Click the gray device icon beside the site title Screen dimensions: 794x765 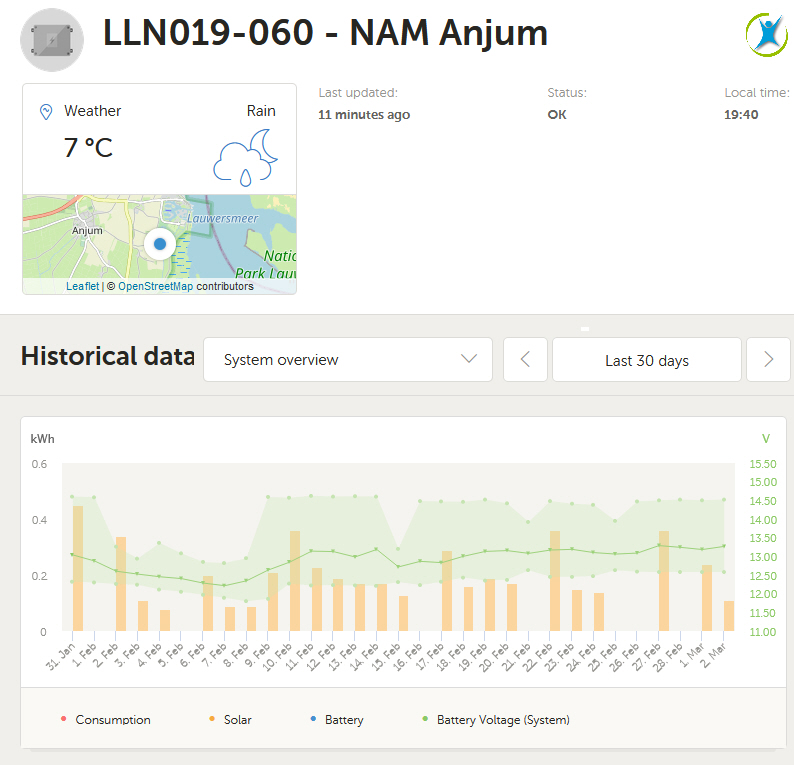coord(52,39)
